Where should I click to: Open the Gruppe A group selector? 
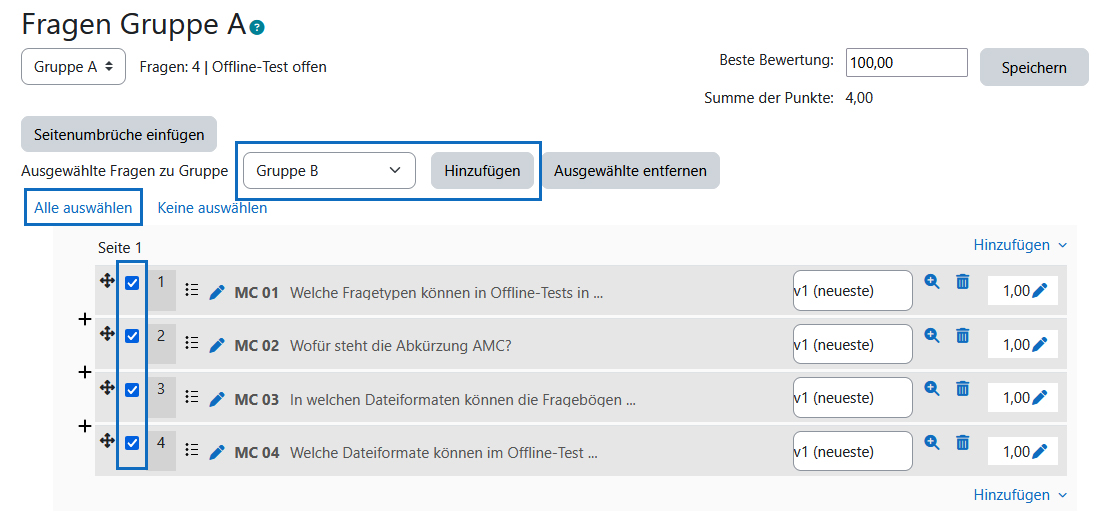pyautogui.click(x=73, y=67)
